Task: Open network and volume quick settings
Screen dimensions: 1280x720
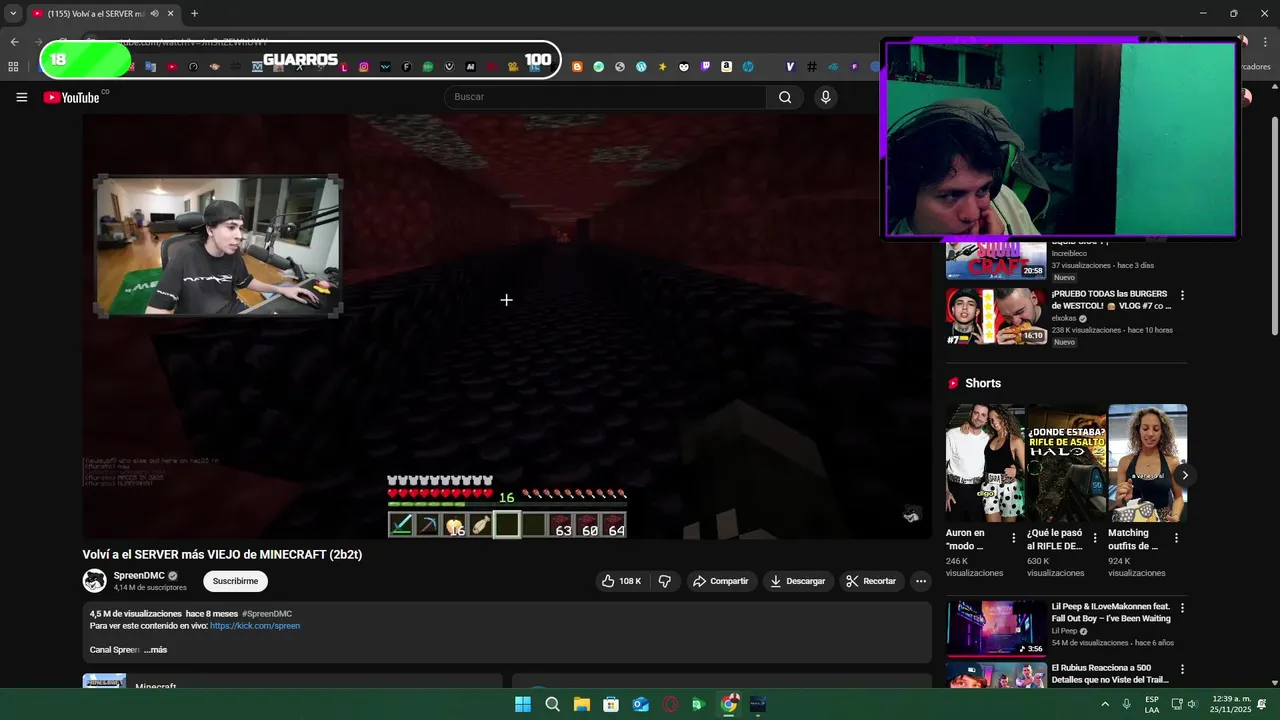Action: (x=1184, y=704)
